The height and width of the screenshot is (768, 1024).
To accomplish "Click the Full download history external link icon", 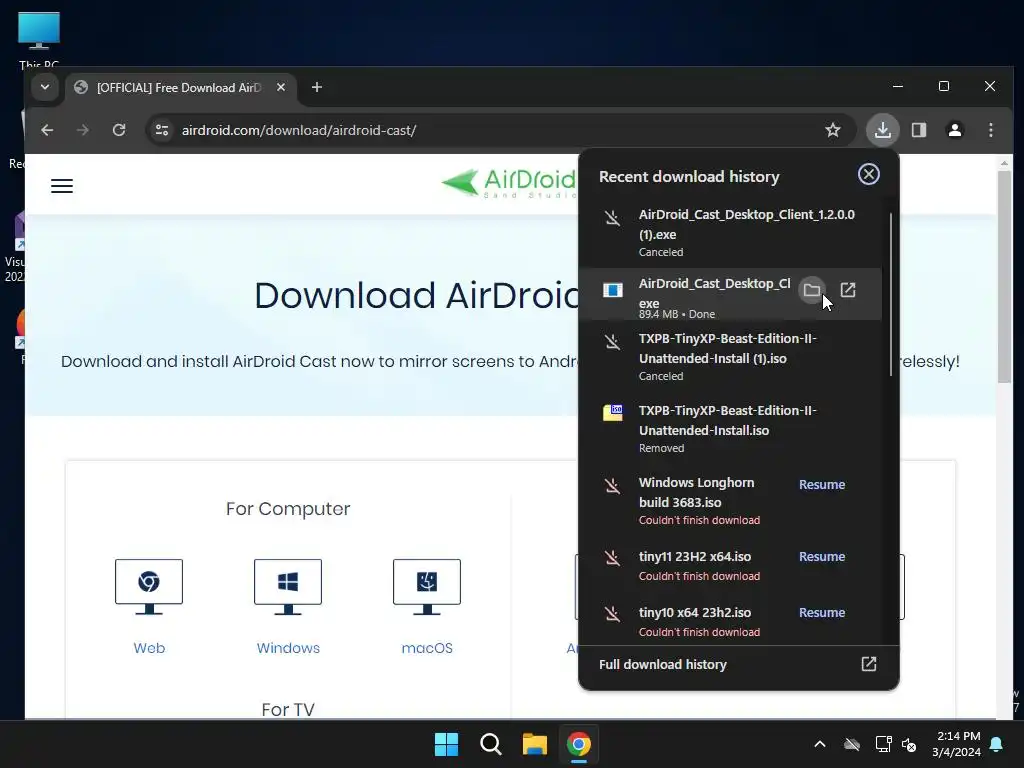I will click(x=869, y=664).
